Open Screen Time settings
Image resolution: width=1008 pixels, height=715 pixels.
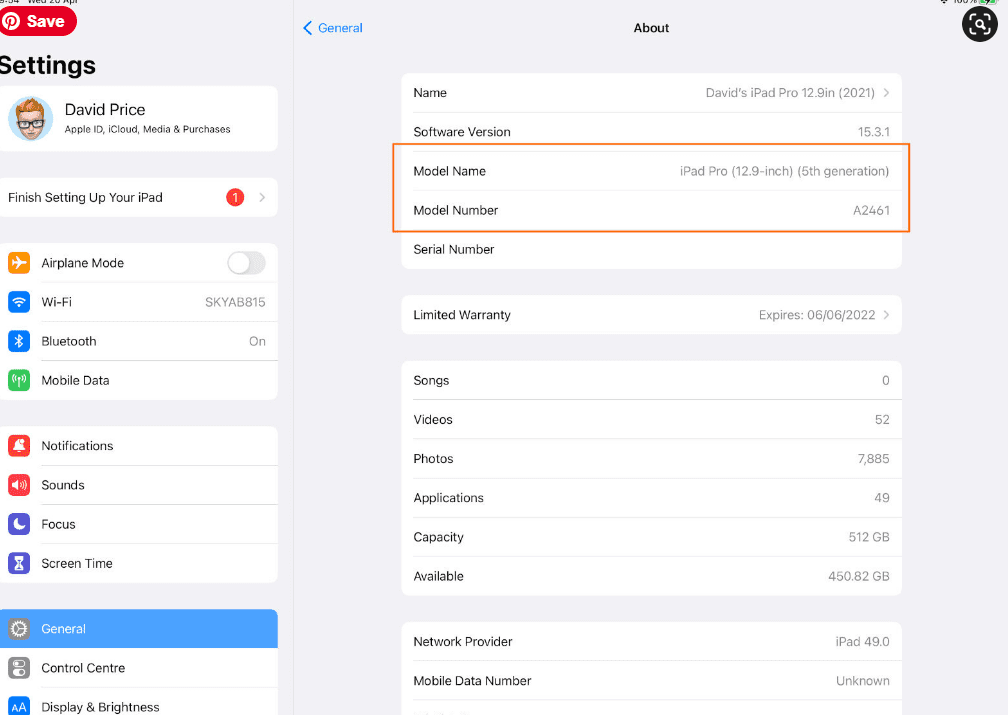[x=139, y=563]
